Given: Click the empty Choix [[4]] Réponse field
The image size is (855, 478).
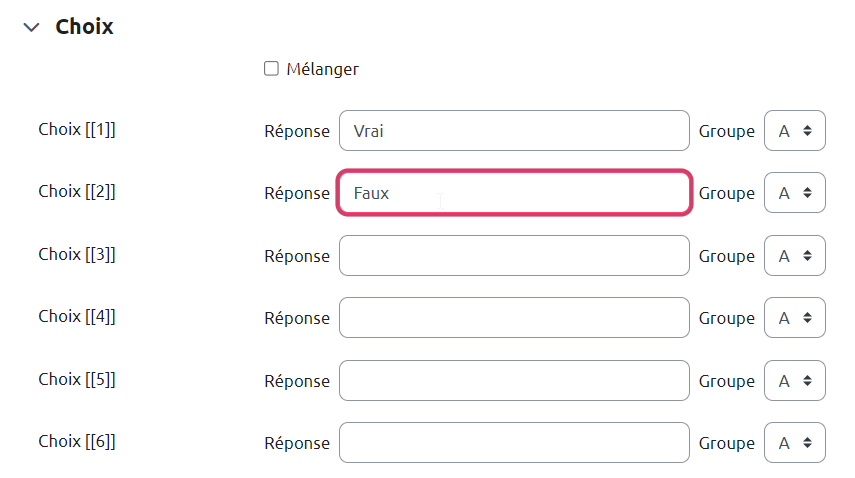Looking at the screenshot, I should pos(514,318).
